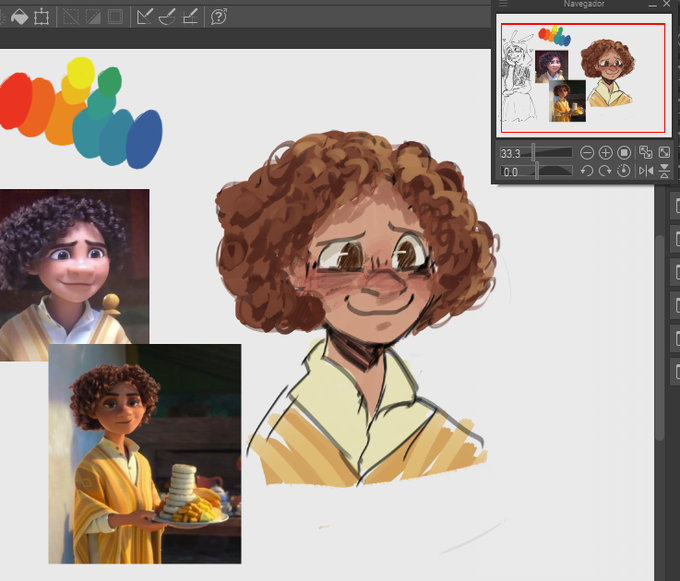Image resolution: width=680 pixels, height=581 pixels.
Task: Toggle Show border of selected area
Action: click(115, 17)
